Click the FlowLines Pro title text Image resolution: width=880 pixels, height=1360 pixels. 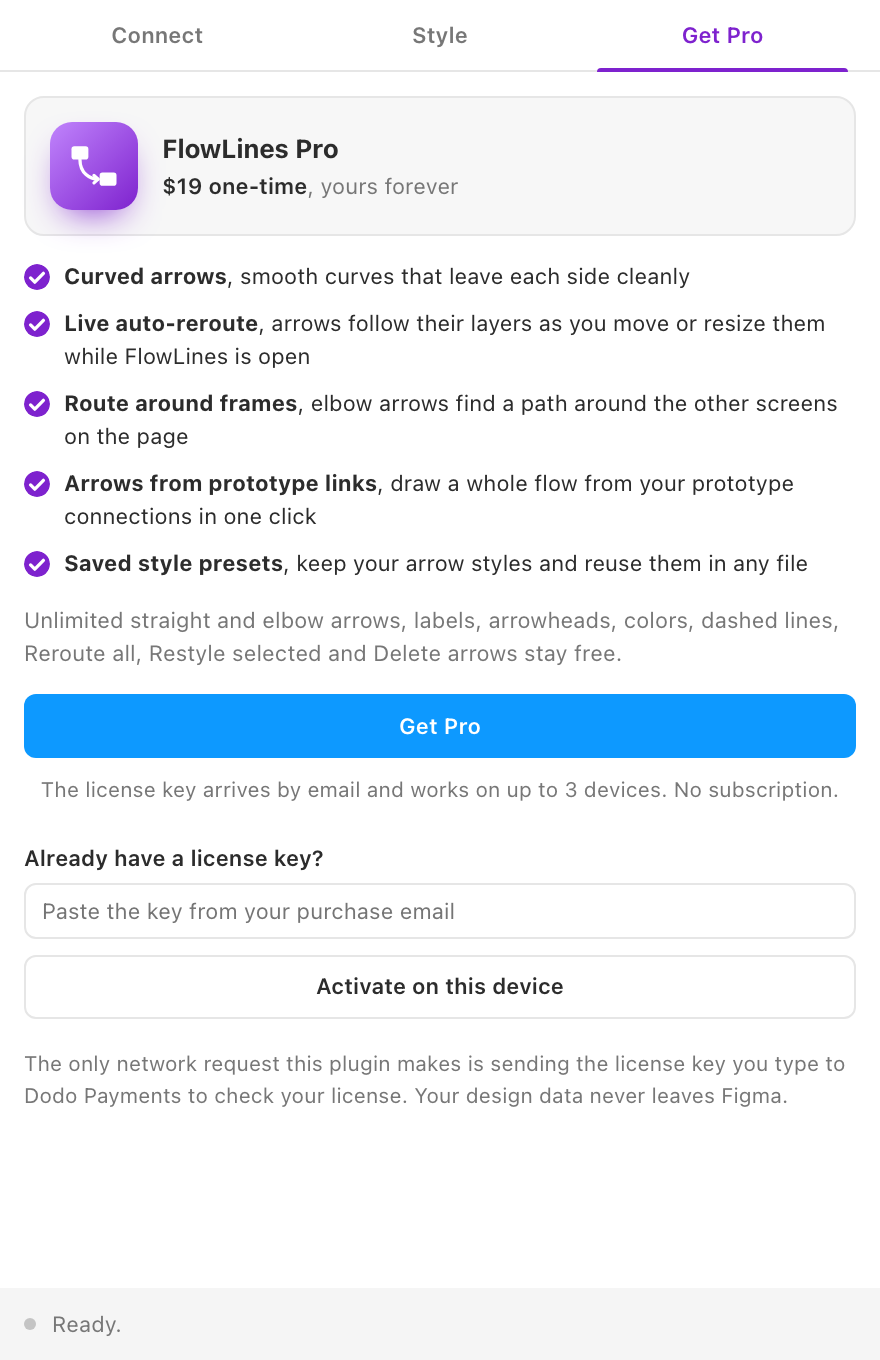click(x=251, y=149)
